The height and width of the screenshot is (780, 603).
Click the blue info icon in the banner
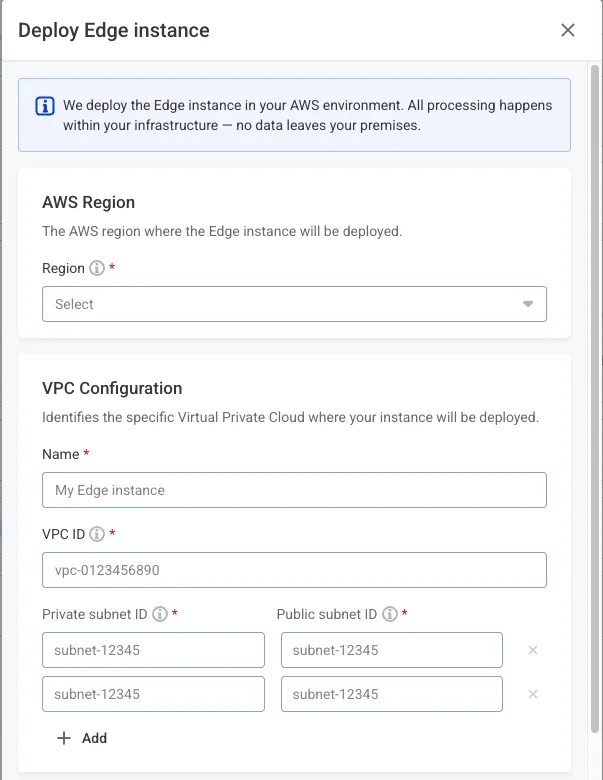(45, 106)
